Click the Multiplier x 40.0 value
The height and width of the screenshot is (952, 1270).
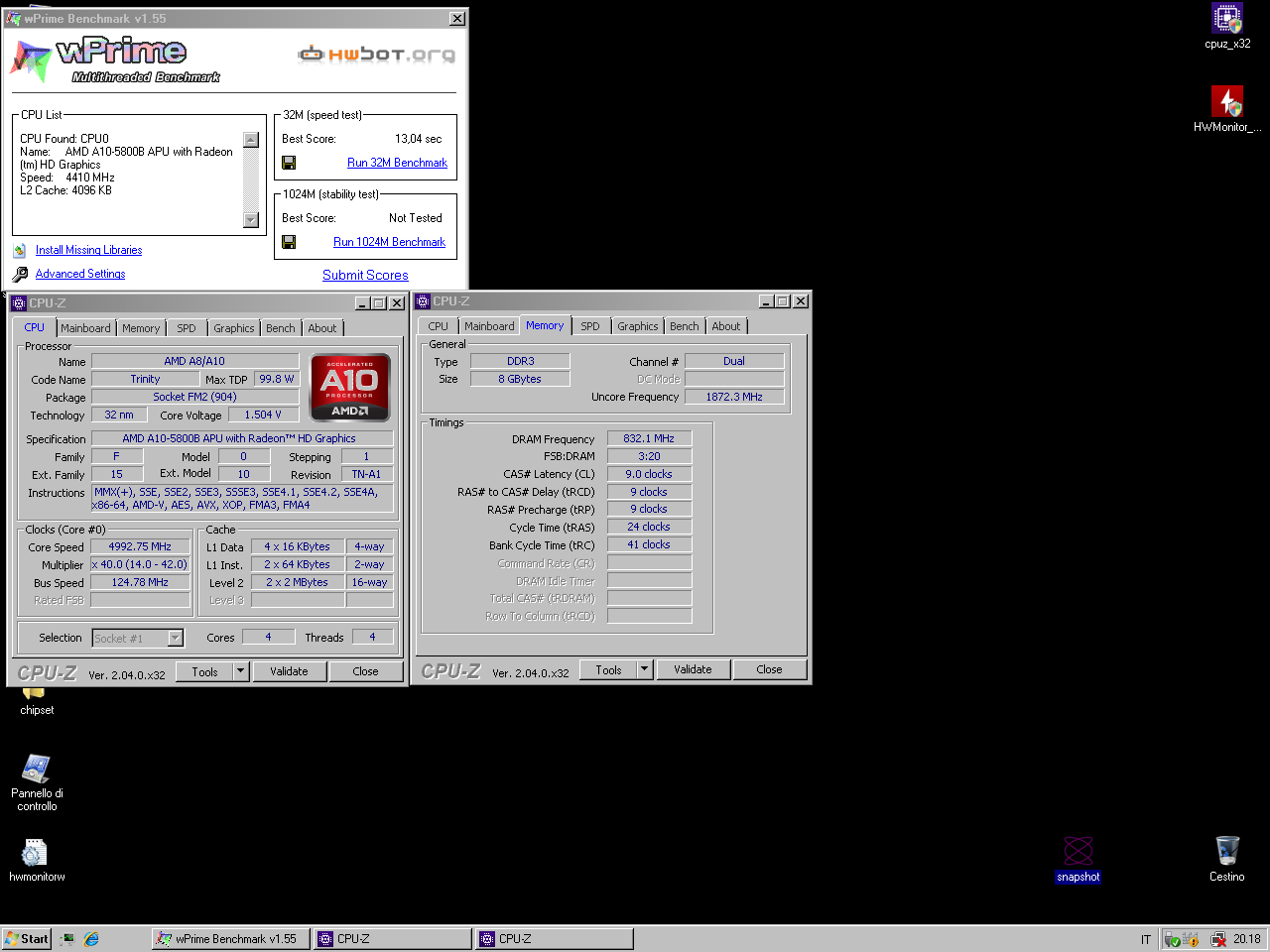point(140,564)
